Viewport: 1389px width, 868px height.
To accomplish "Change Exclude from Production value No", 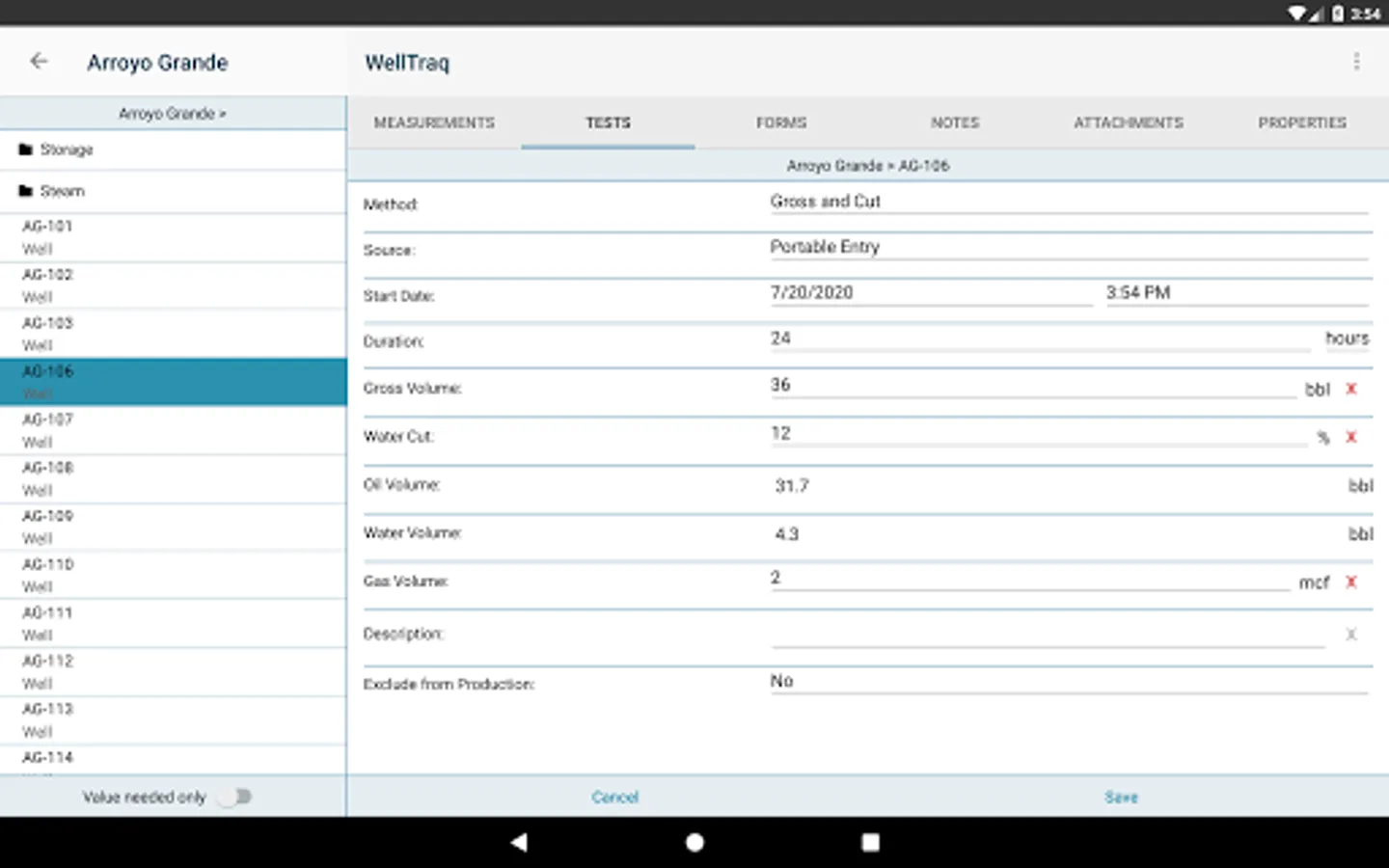I will (x=1069, y=681).
